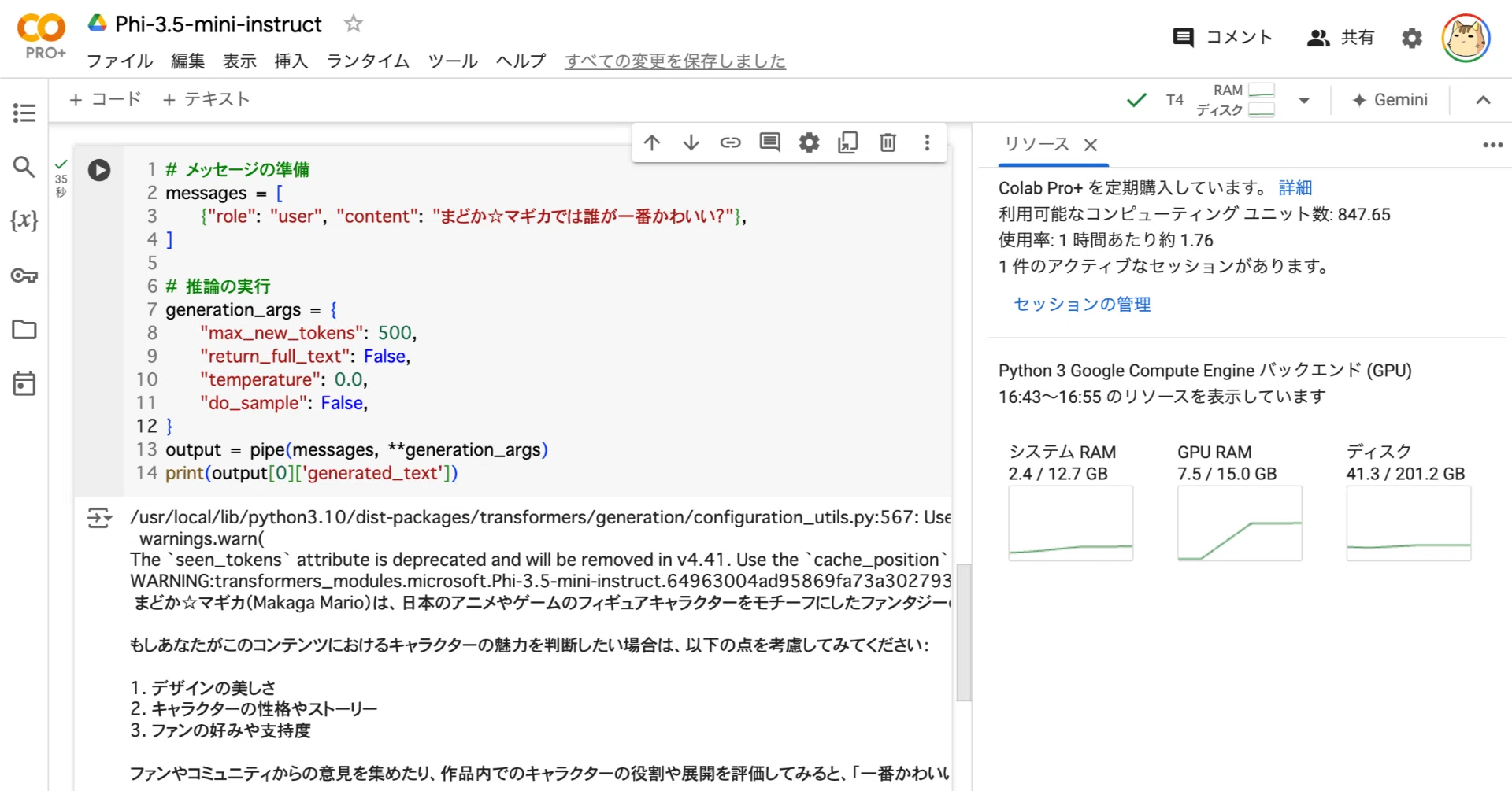Open the find and replace search icon
Viewport: 1512px width, 791px height.
click(24, 167)
